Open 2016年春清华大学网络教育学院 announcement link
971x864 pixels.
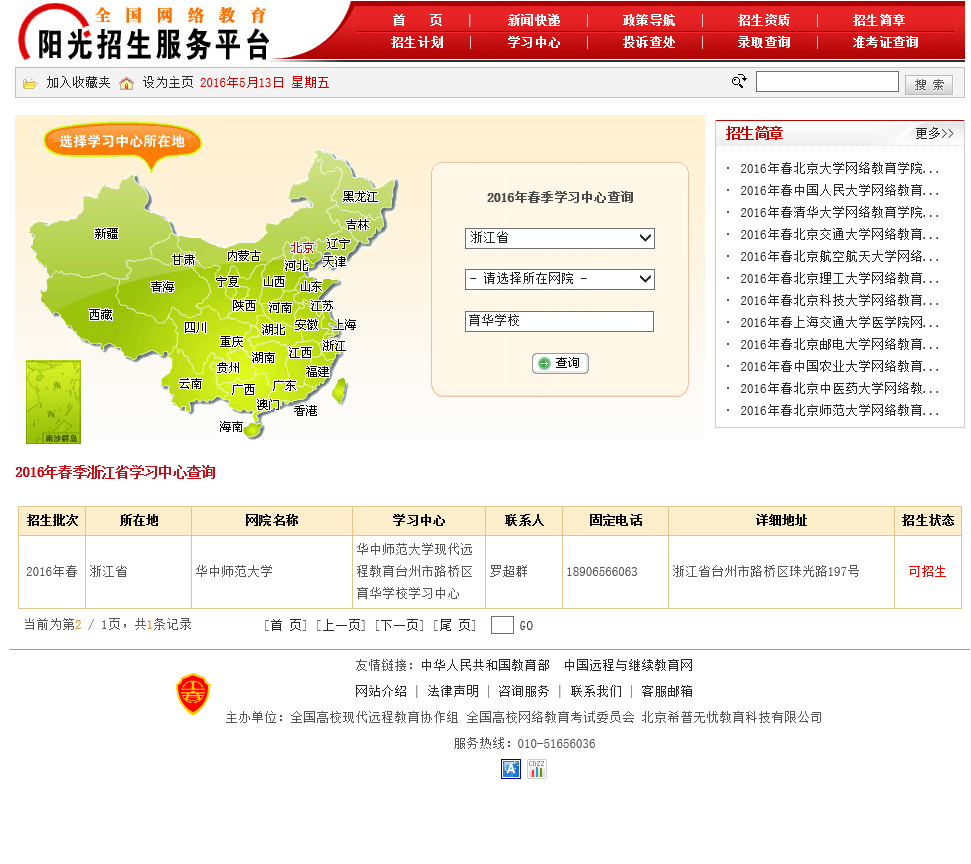click(839, 212)
